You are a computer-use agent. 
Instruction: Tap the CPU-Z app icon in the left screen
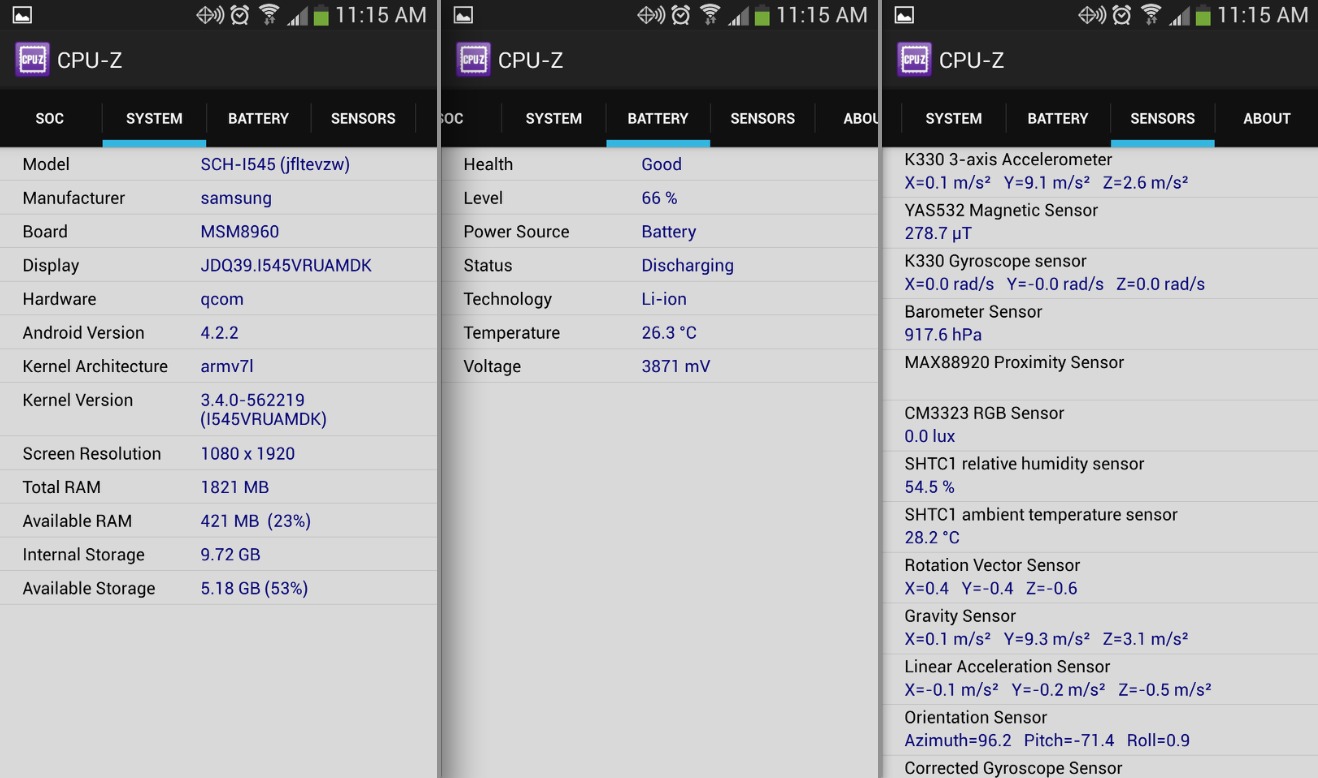coord(32,60)
